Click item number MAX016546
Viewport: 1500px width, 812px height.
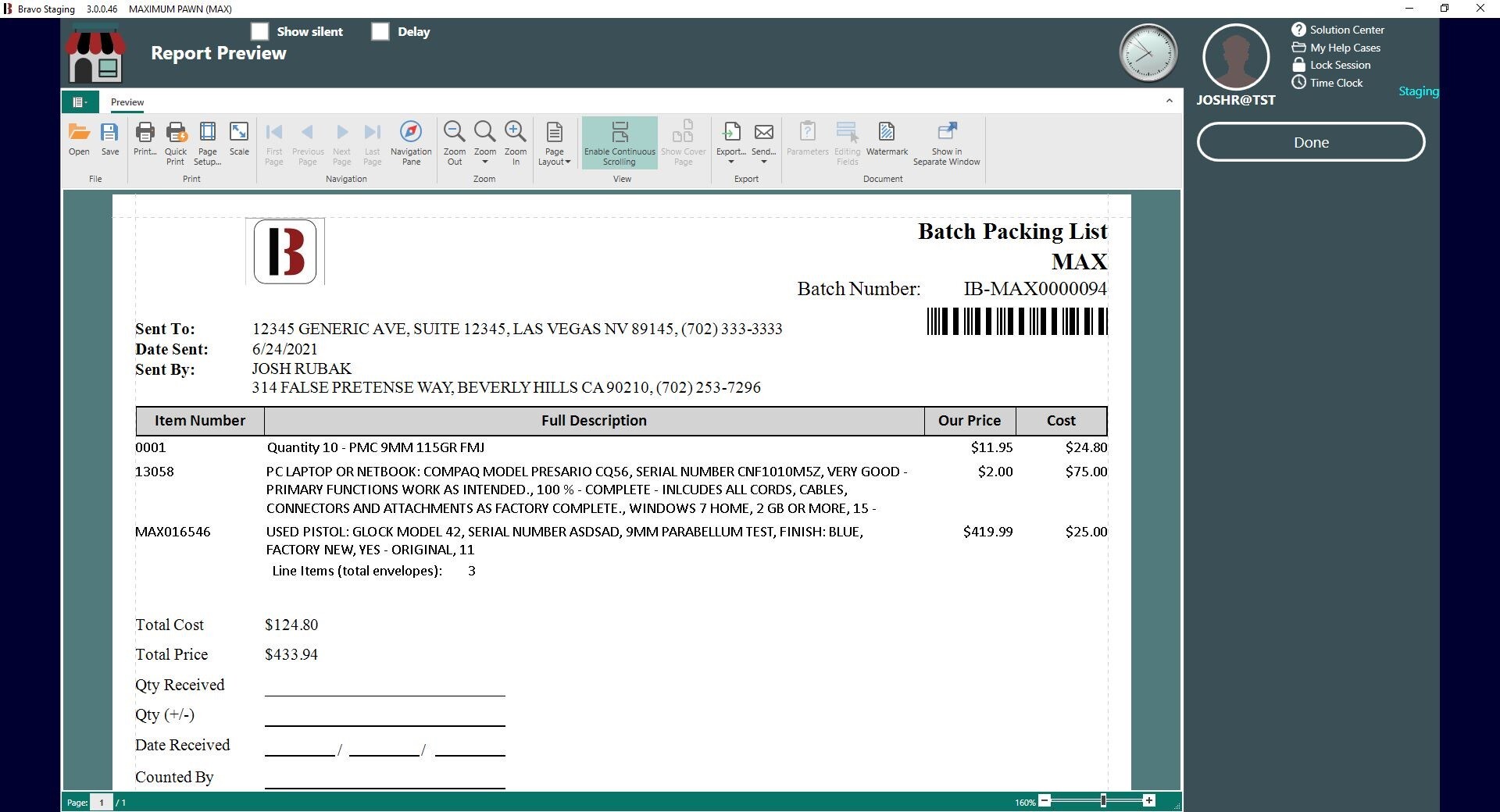(173, 532)
